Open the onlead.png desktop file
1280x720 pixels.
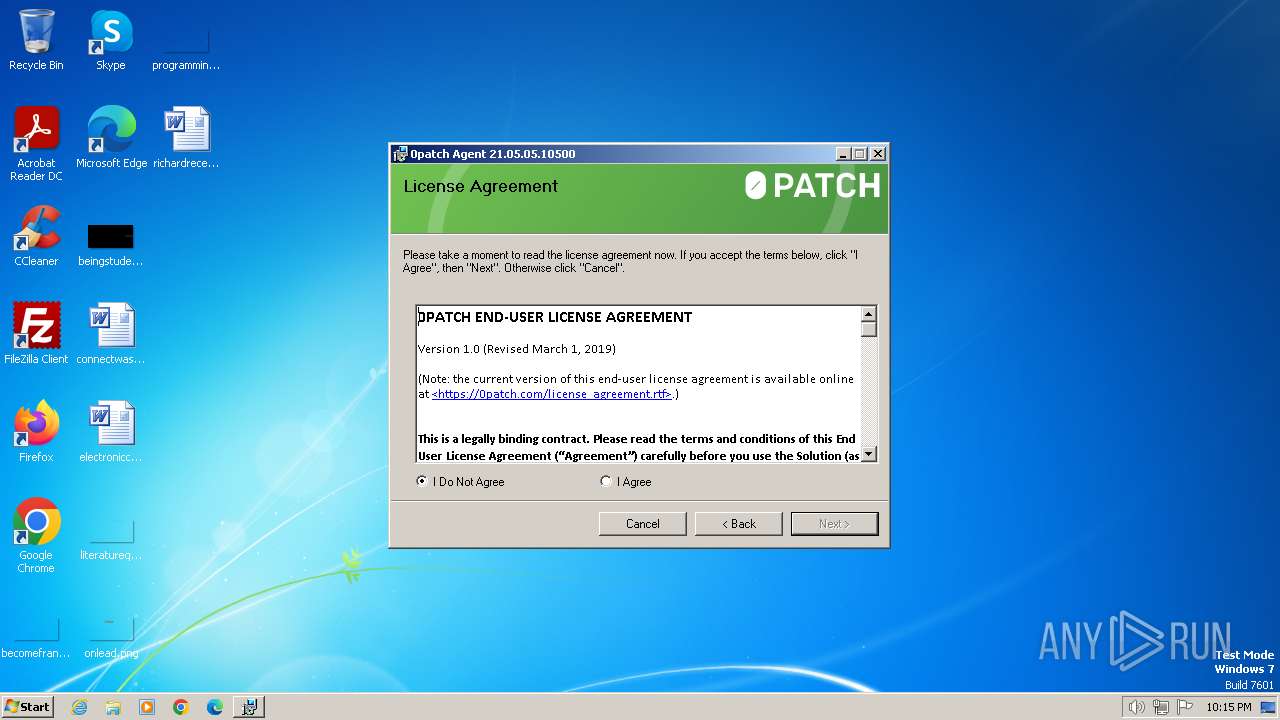111,636
